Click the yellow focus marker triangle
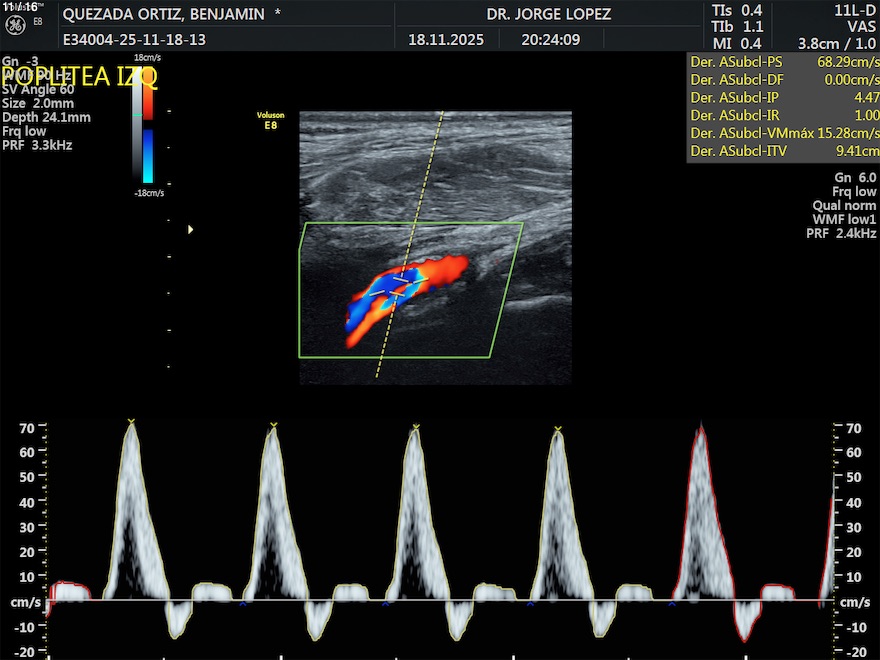The width and height of the screenshot is (880, 660). [190, 230]
